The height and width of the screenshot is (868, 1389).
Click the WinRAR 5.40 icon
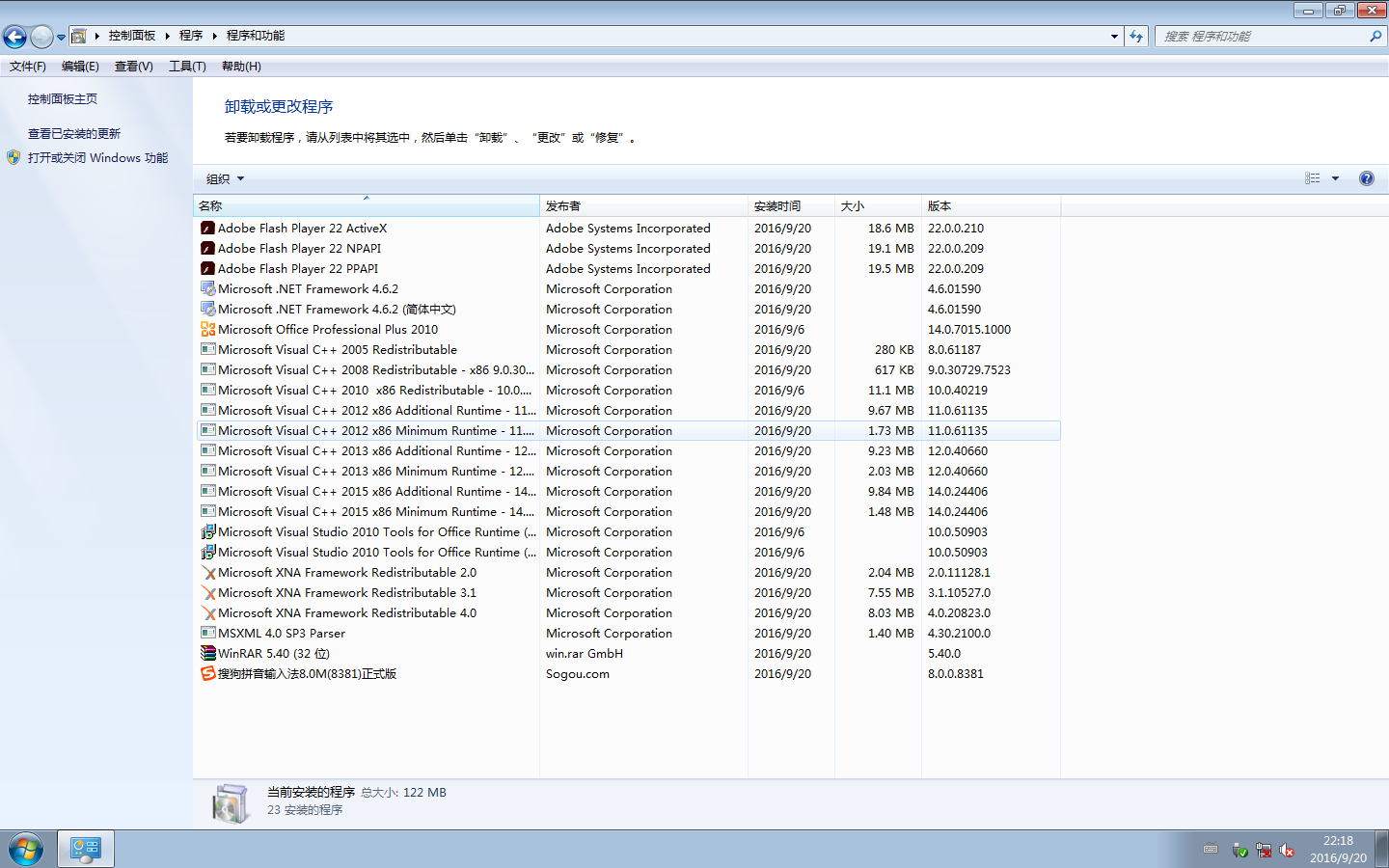(x=207, y=654)
